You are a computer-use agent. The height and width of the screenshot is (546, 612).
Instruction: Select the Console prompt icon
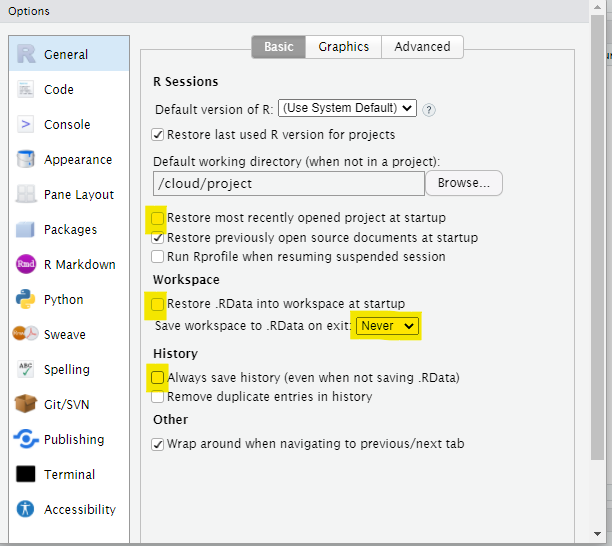coord(26,124)
